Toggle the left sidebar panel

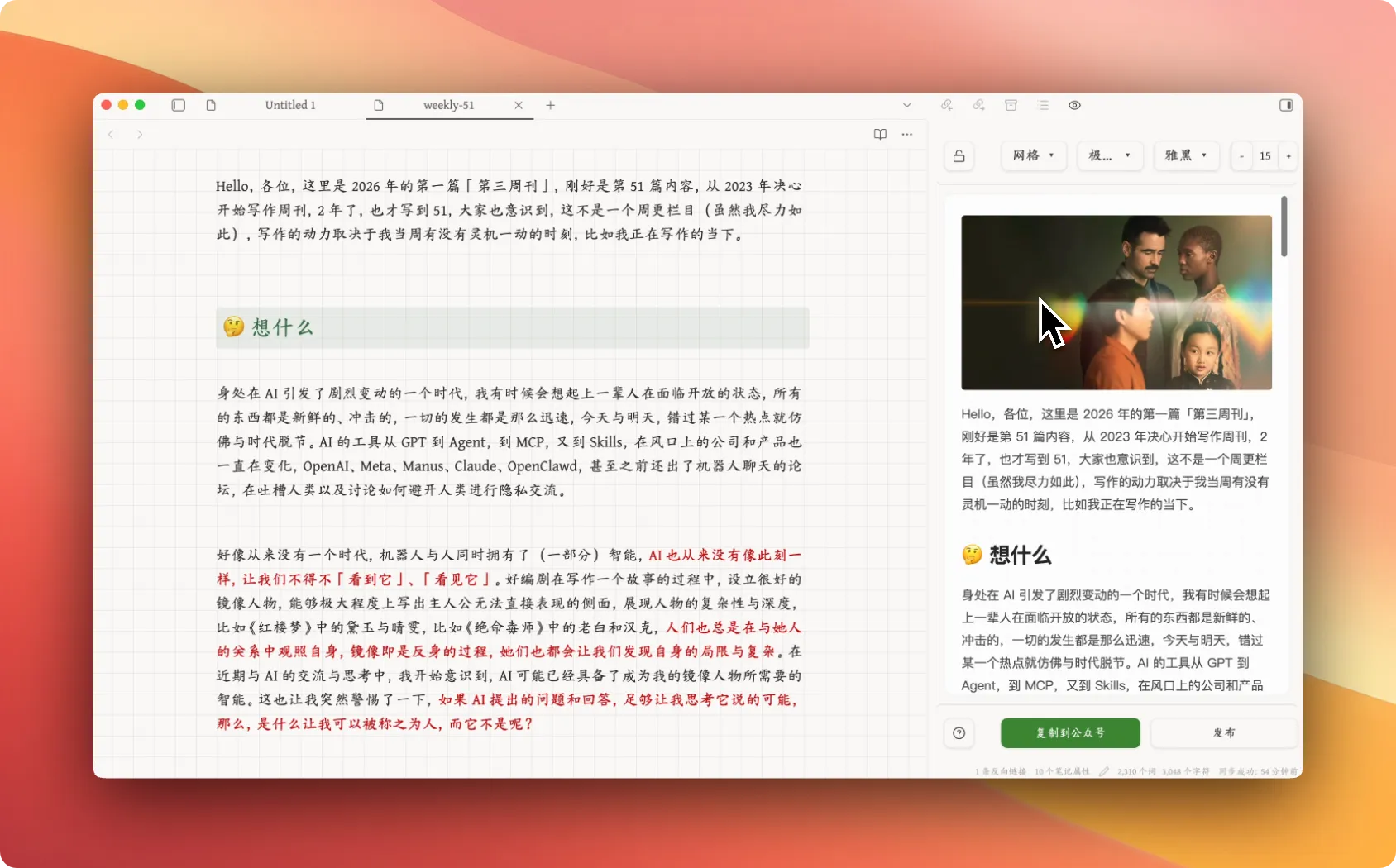coord(178,105)
